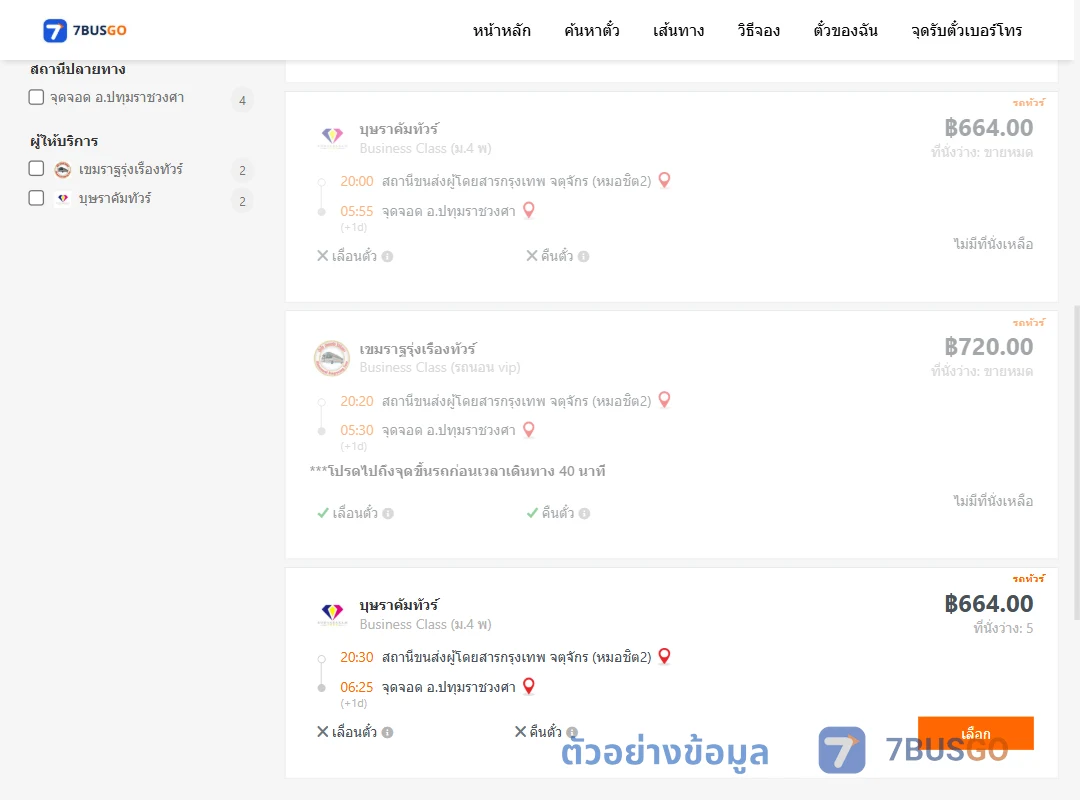Check the เขมราฐรุ่งเรืองทัวร์ operator filter

click(x=37, y=169)
